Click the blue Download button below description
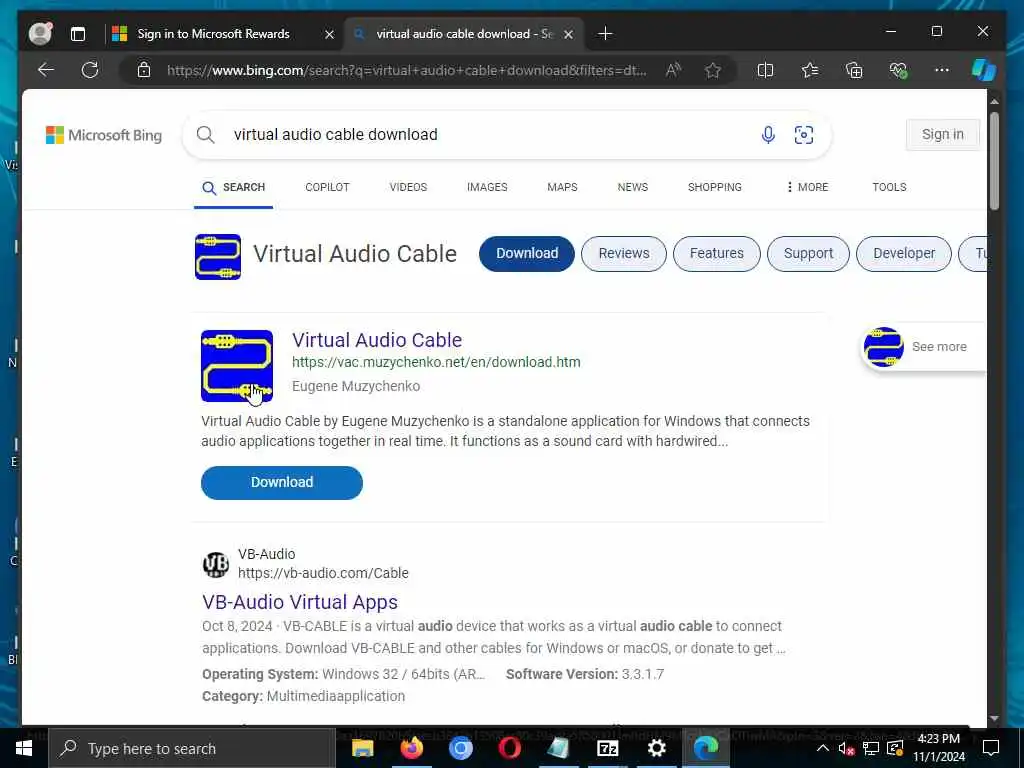 click(281, 483)
